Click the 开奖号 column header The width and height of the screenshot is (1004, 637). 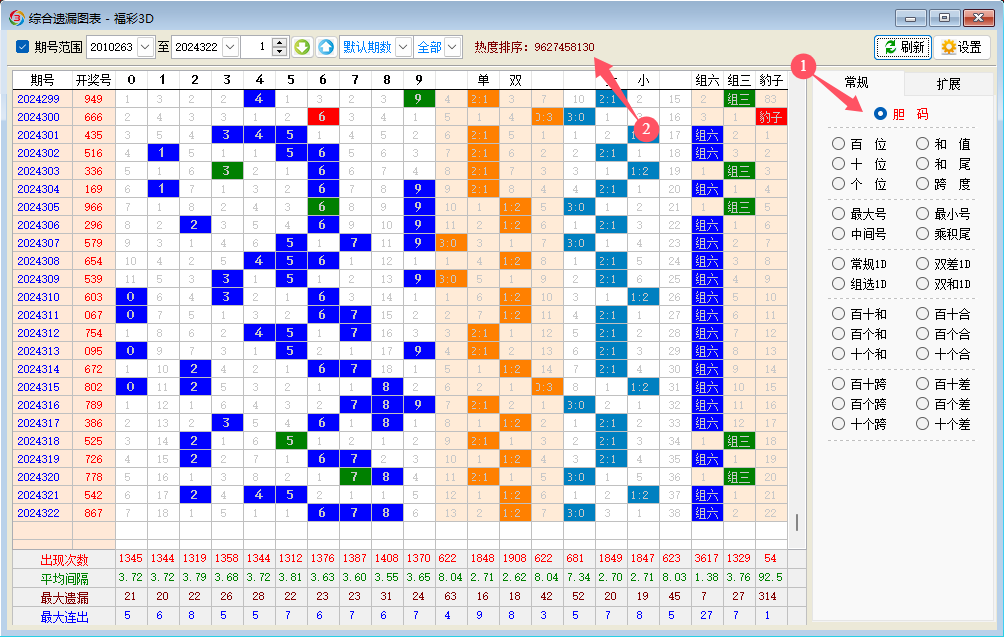93,80
